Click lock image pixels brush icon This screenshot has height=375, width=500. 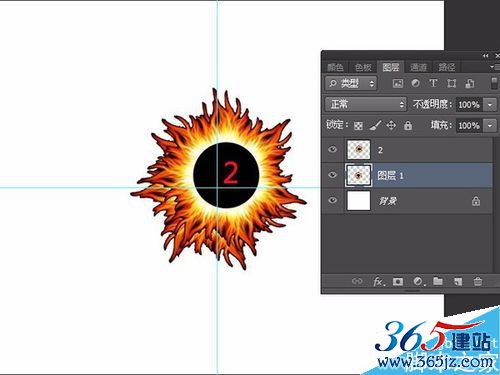[375, 126]
